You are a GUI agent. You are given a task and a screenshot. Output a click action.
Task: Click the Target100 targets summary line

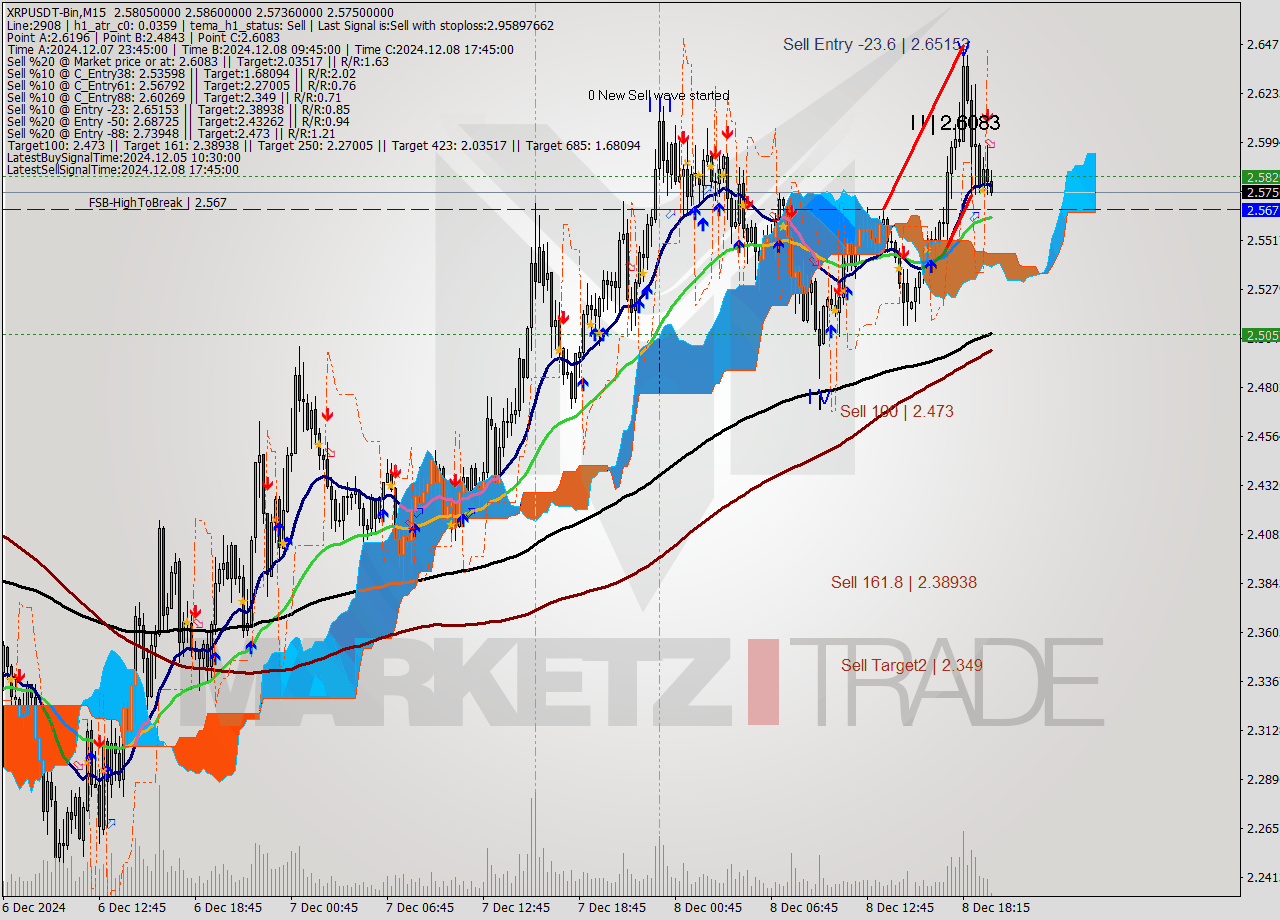(323, 145)
